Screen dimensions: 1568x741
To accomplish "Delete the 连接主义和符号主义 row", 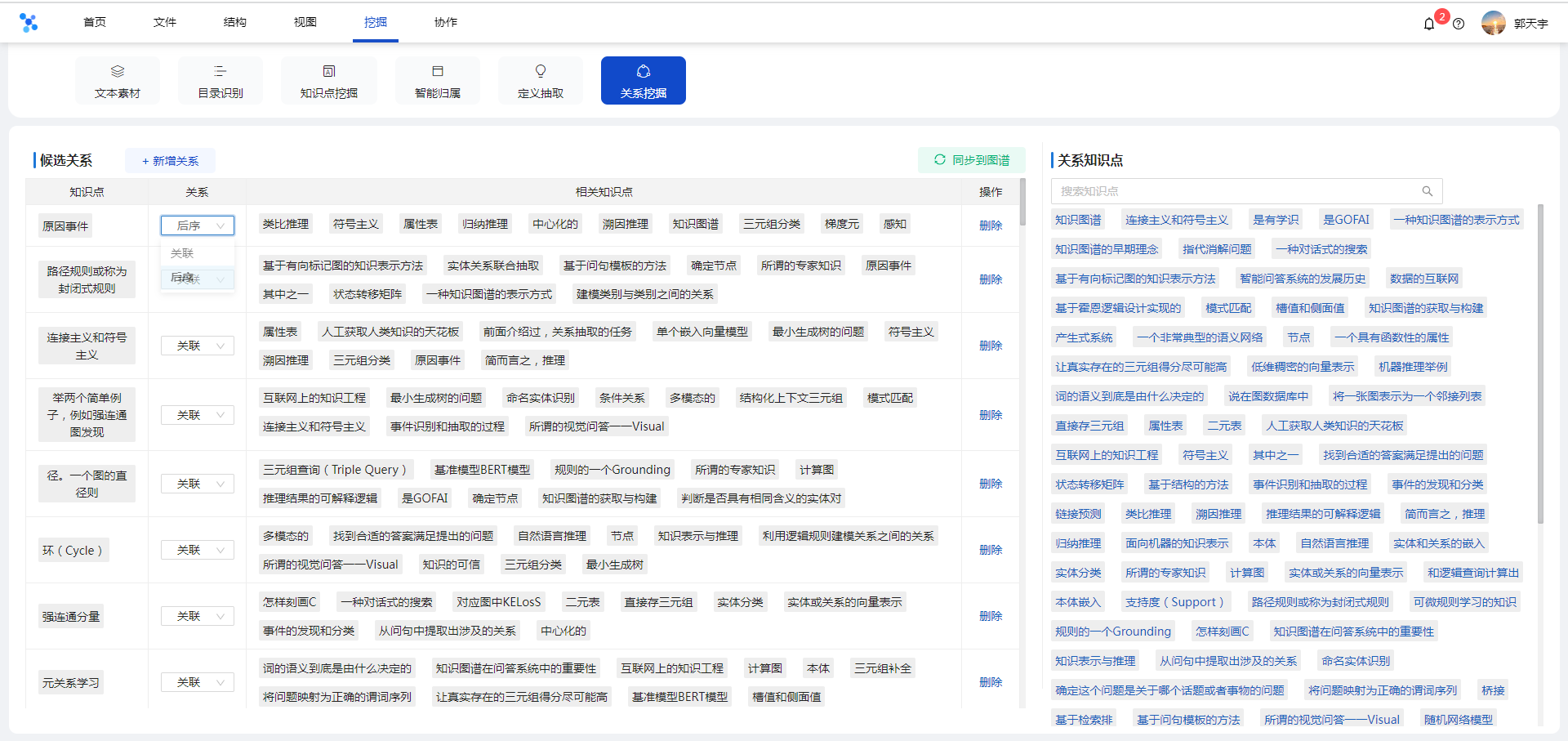I will 991,346.
